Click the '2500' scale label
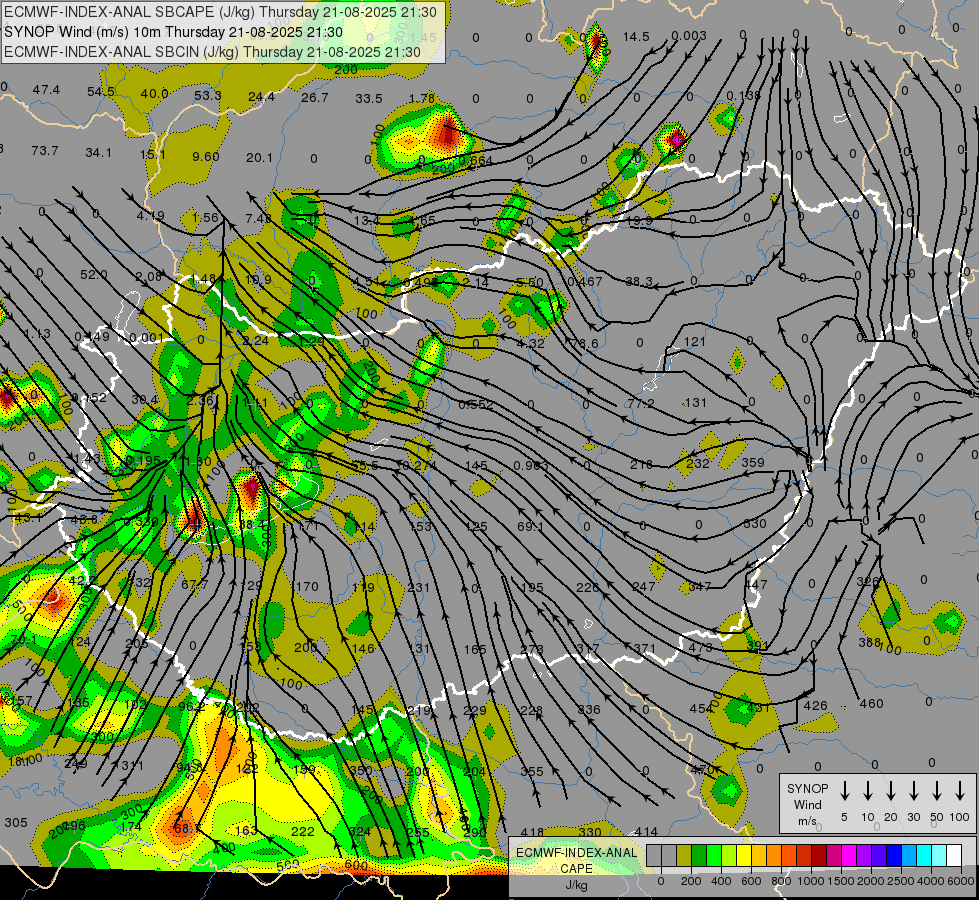979x900 pixels. [900, 881]
